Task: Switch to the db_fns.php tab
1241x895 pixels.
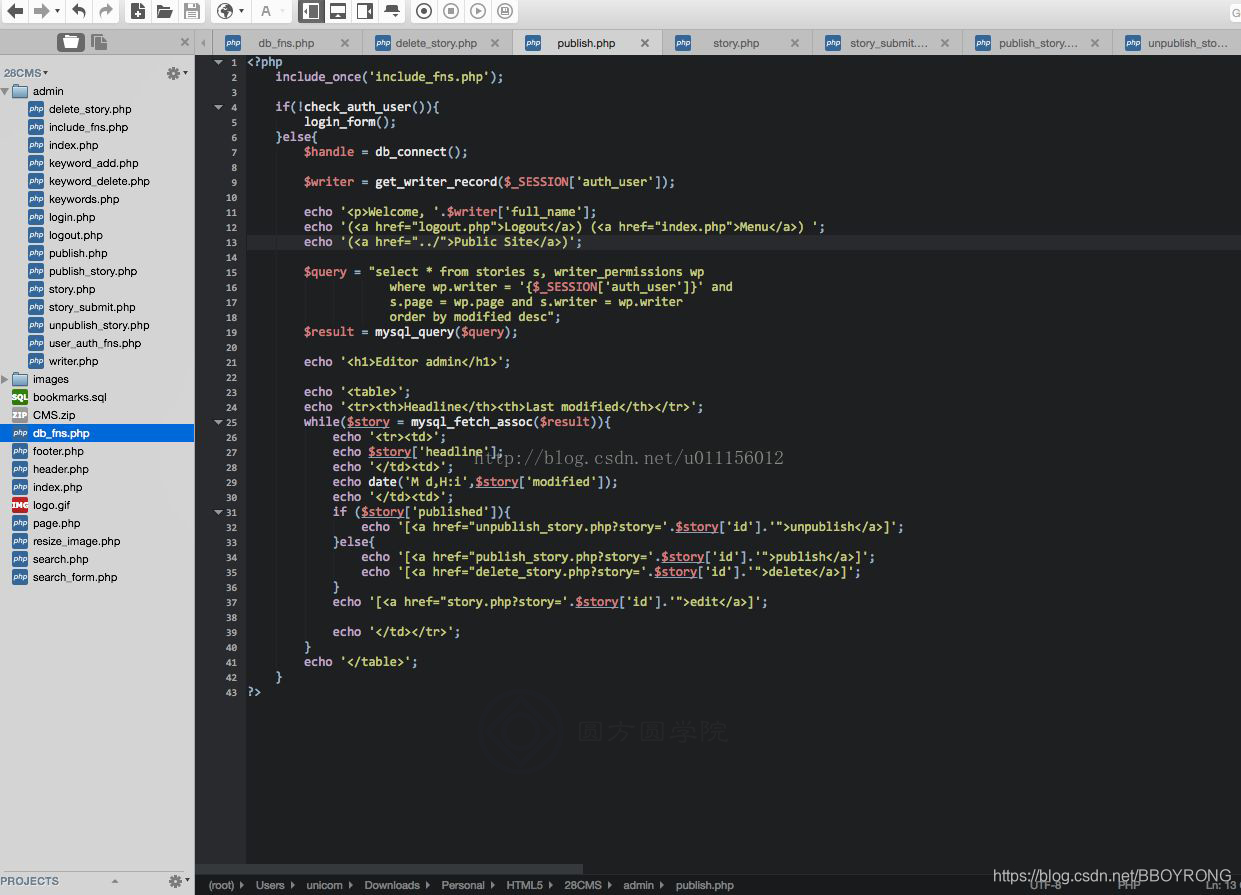Action: click(x=286, y=43)
